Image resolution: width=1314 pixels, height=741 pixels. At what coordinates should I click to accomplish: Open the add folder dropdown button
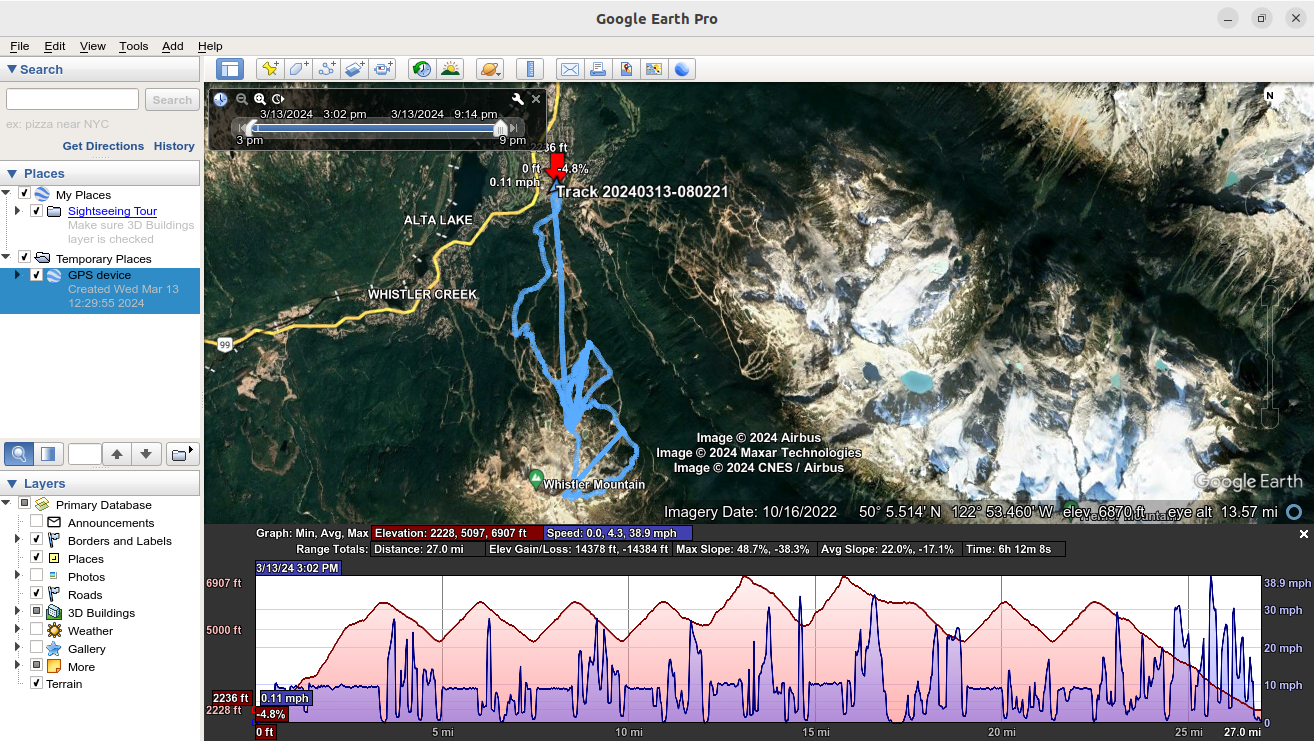[182, 455]
